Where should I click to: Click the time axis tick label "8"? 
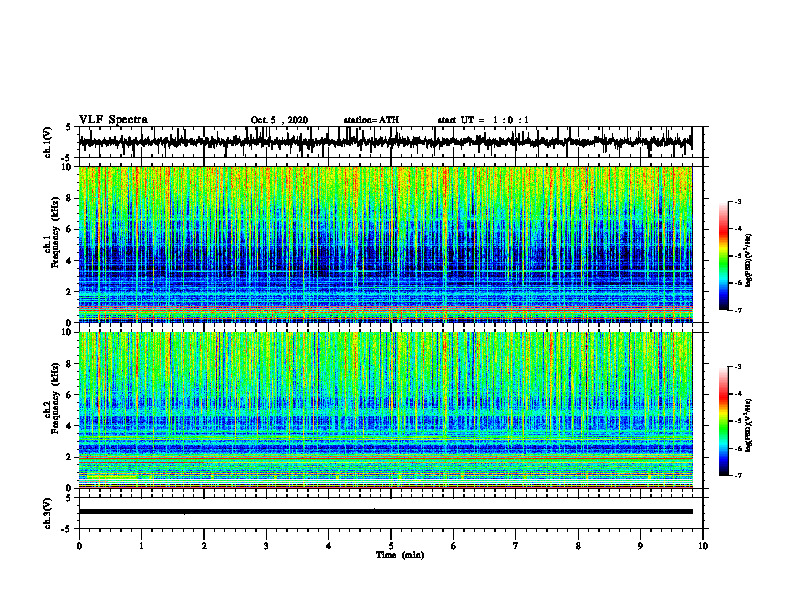pos(578,545)
